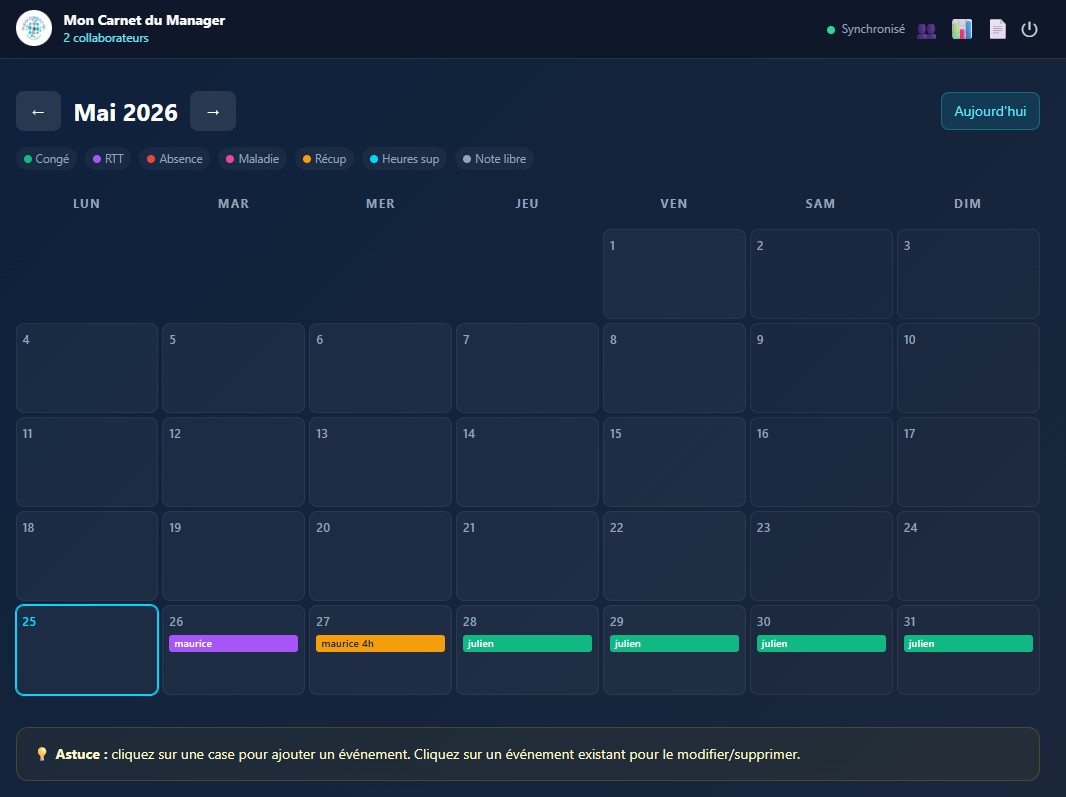This screenshot has width=1066, height=797.
Task: Click the Mai 2026 month title
Action: [126, 112]
